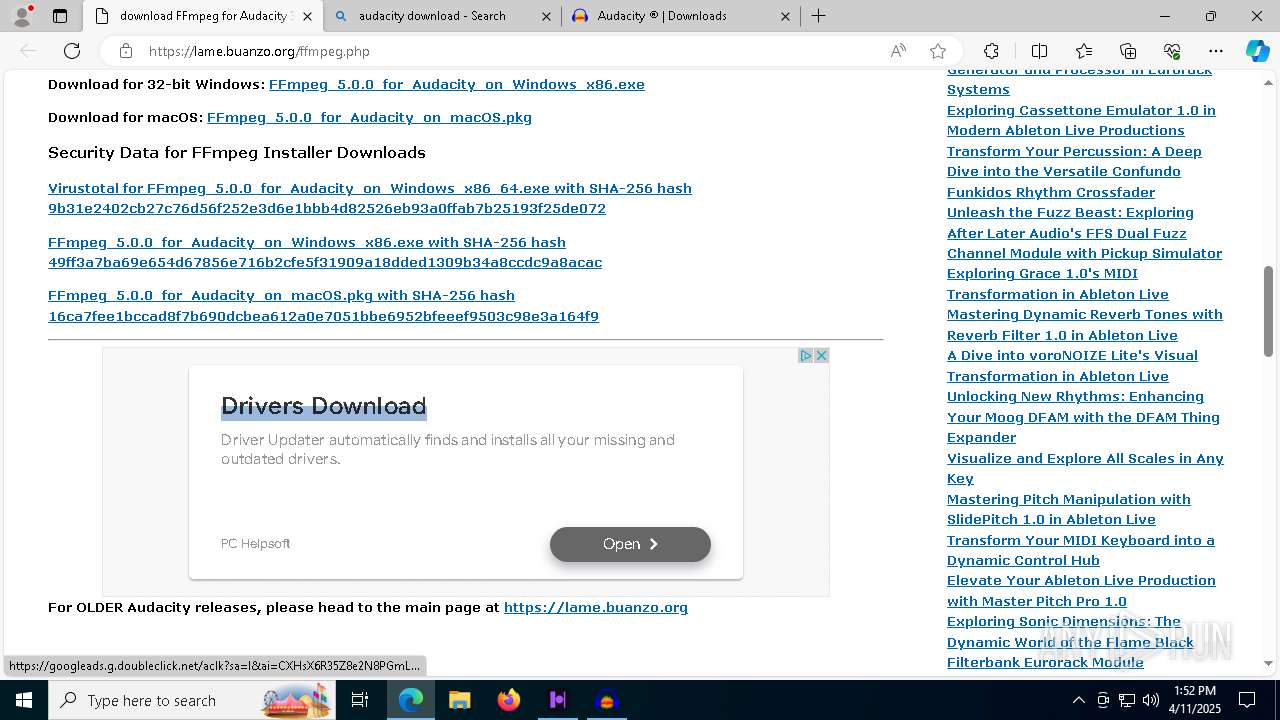The image size is (1280, 720).
Task: Click the browser refresh button
Action: coord(72,51)
